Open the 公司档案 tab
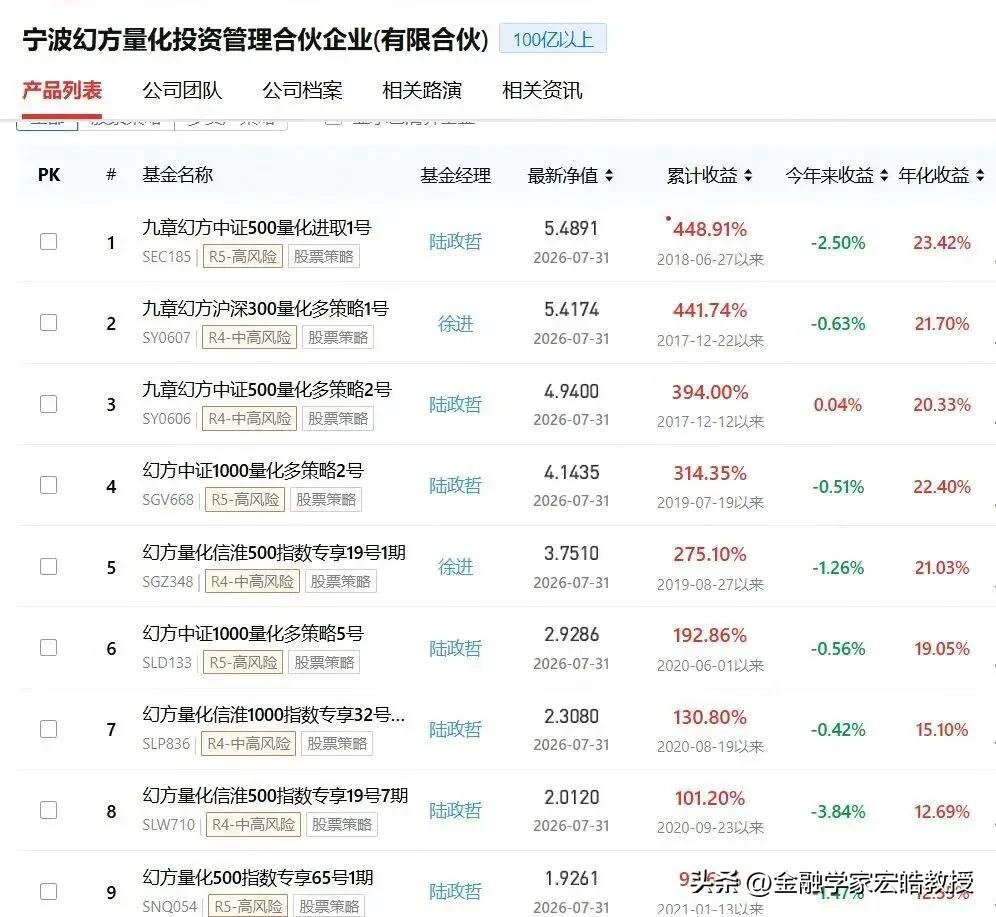This screenshot has height=917, width=996. click(302, 90)
